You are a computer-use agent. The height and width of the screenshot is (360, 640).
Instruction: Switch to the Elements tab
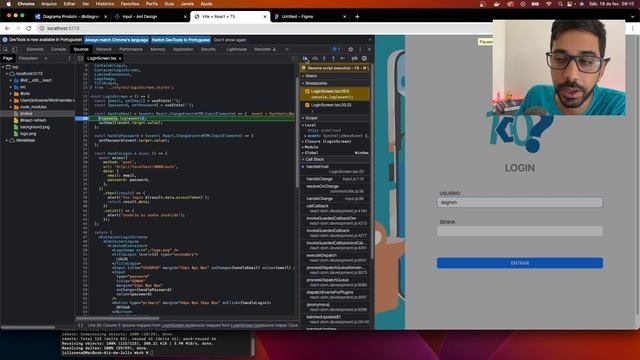click(x=35, y=49)
